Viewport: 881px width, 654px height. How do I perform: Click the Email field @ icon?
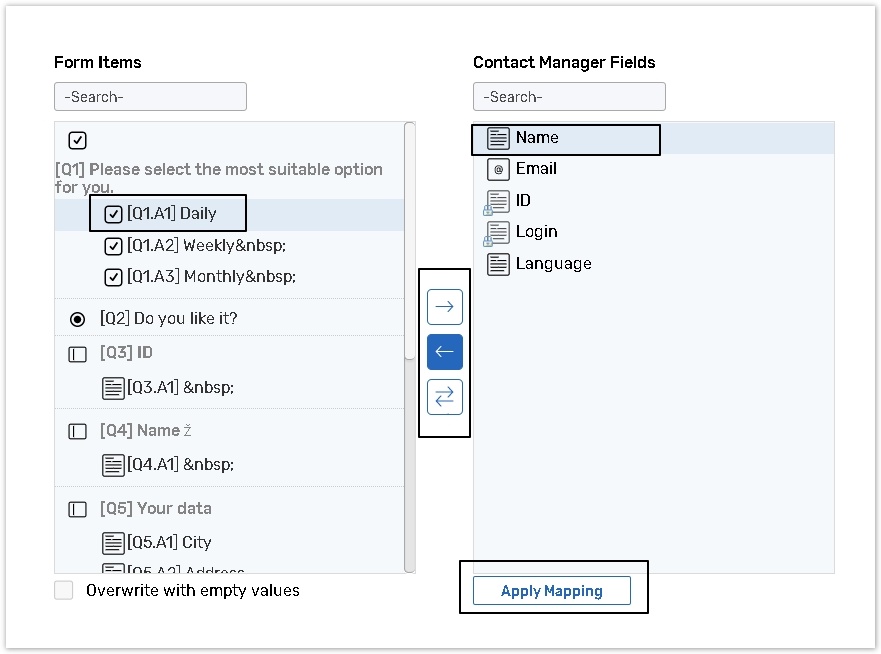pyautogui.click(x=498, y=169)
